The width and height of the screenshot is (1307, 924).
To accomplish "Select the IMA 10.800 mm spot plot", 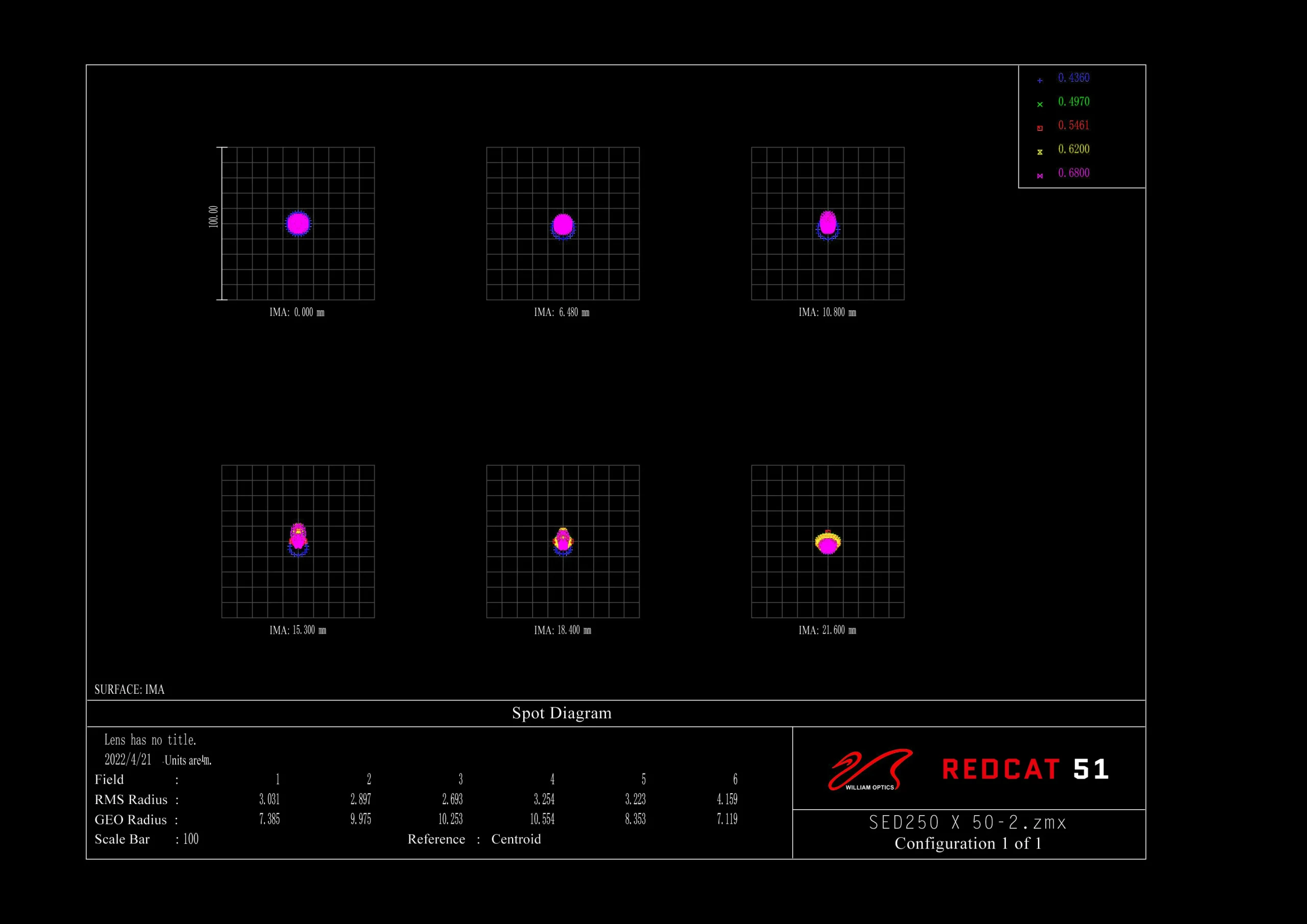I will point(828,223).
